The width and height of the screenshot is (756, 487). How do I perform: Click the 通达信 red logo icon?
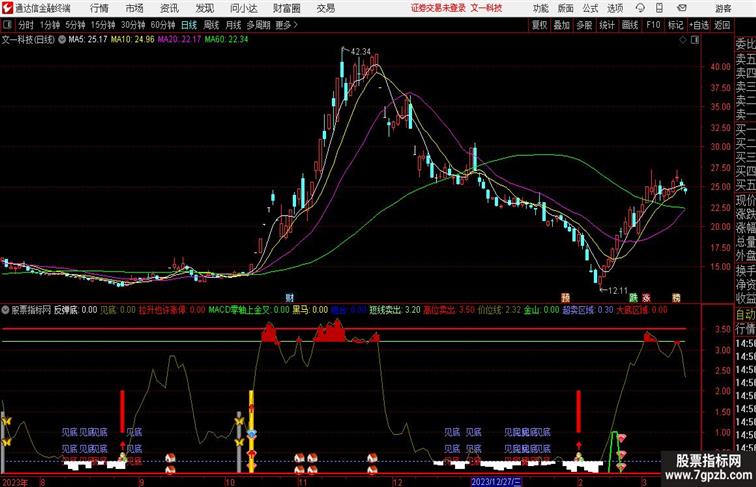coord(7,8)
